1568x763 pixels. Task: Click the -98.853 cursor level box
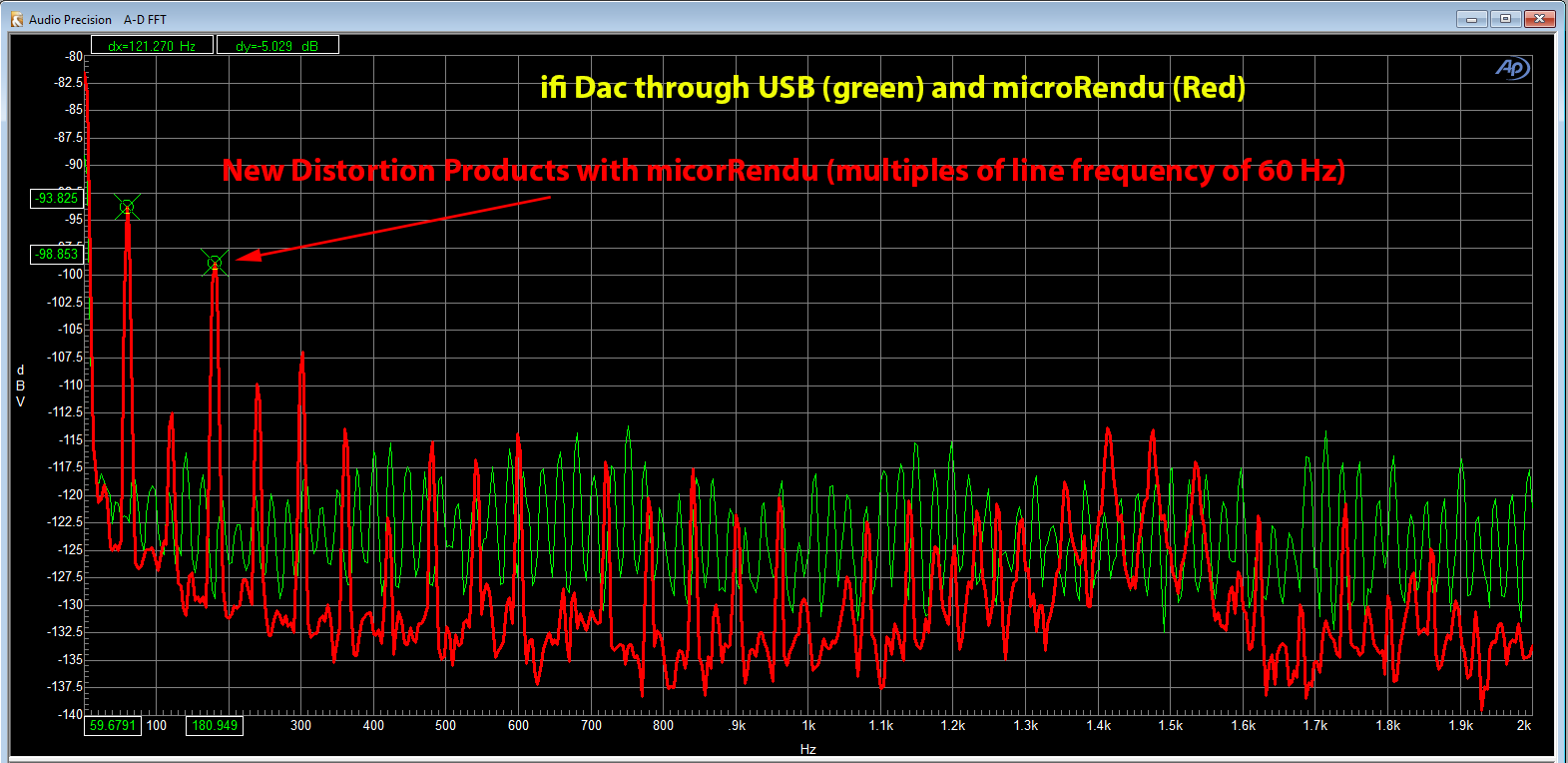point(57,254)
